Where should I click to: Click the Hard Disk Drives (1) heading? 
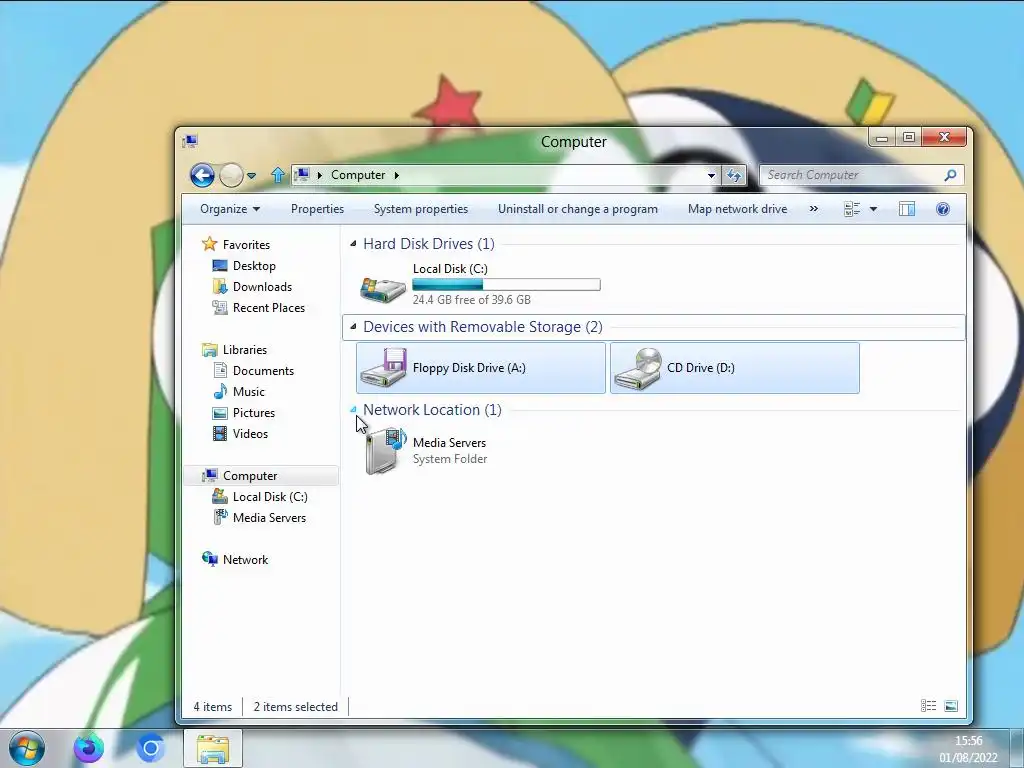tap(429, 244)
